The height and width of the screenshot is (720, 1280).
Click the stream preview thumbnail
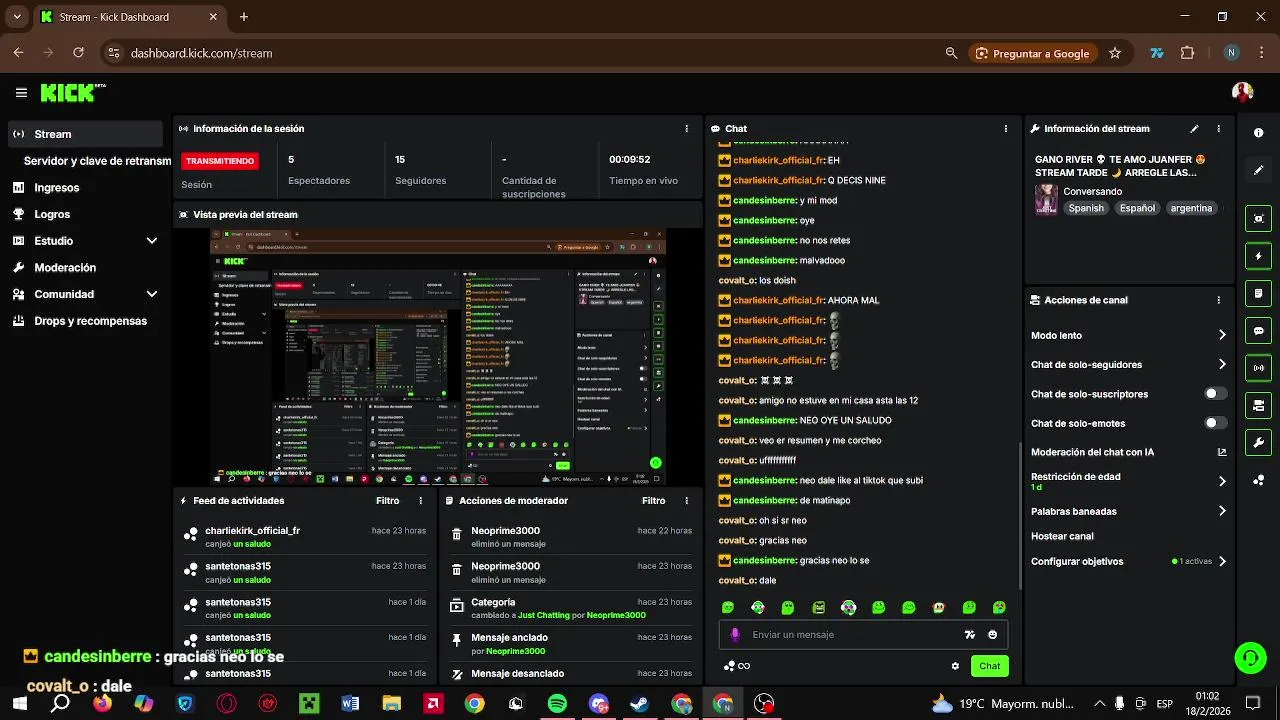tap(437, 357)
